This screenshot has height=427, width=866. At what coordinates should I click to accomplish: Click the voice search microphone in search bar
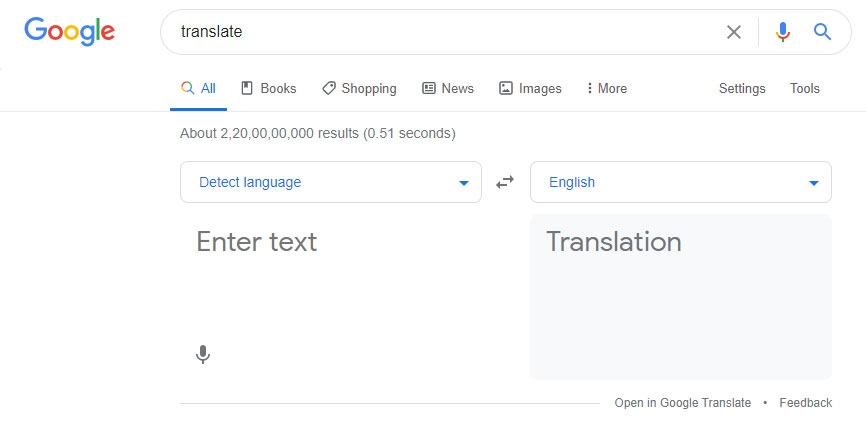[x=783, y=32]
